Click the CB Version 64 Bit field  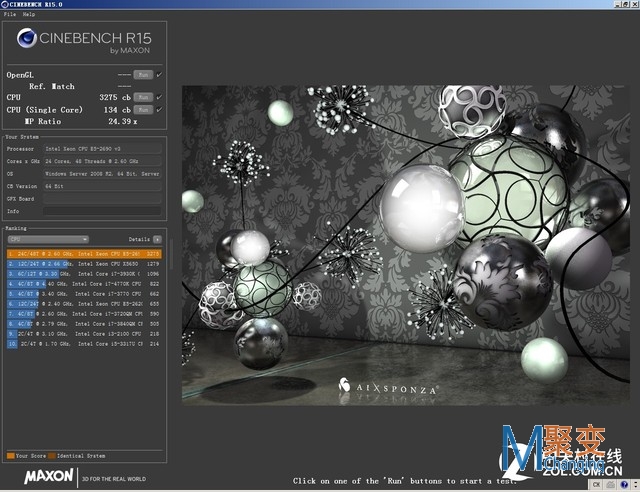click(x=102, y=186)
